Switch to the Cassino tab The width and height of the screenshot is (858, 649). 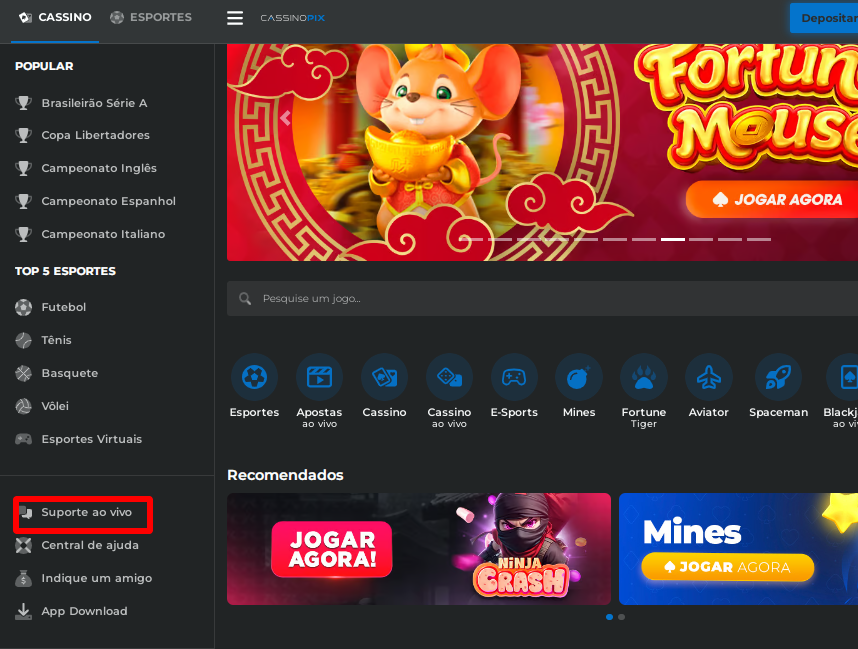(55, 17)
